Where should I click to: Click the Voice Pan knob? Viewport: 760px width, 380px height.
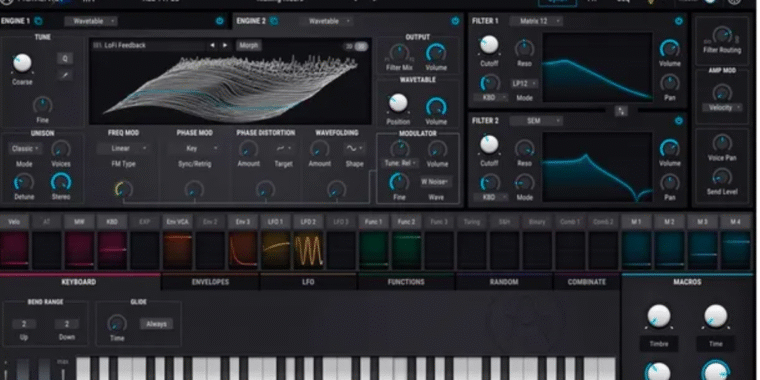coord(722,143)
